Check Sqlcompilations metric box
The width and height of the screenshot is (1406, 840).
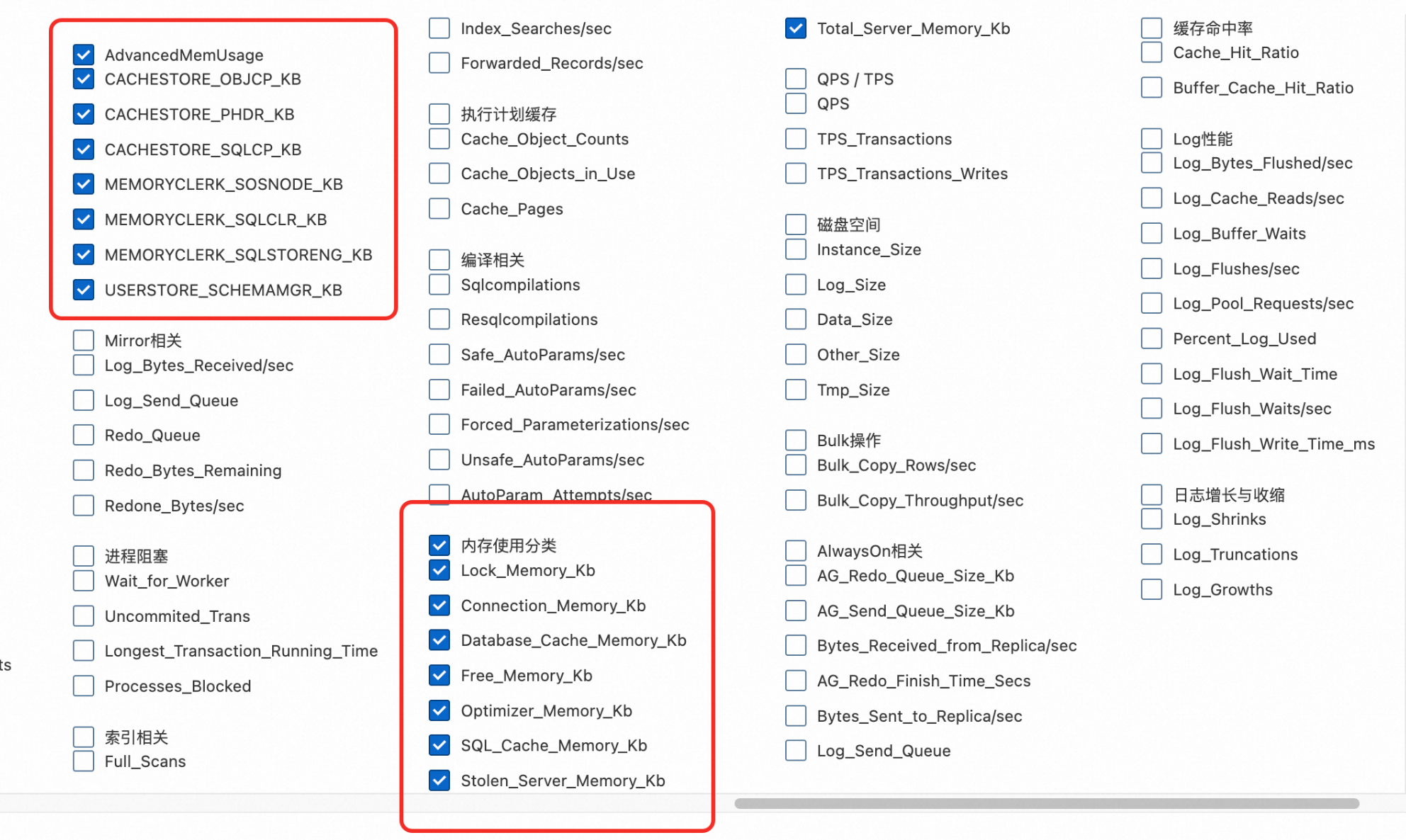point(439,285)
